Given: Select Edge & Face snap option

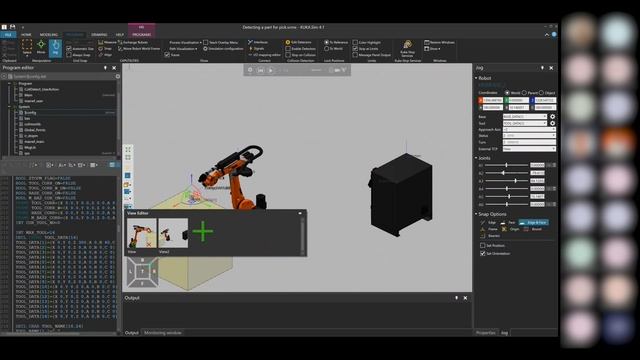Looking at the screenshot, I should tap(533, 222).
